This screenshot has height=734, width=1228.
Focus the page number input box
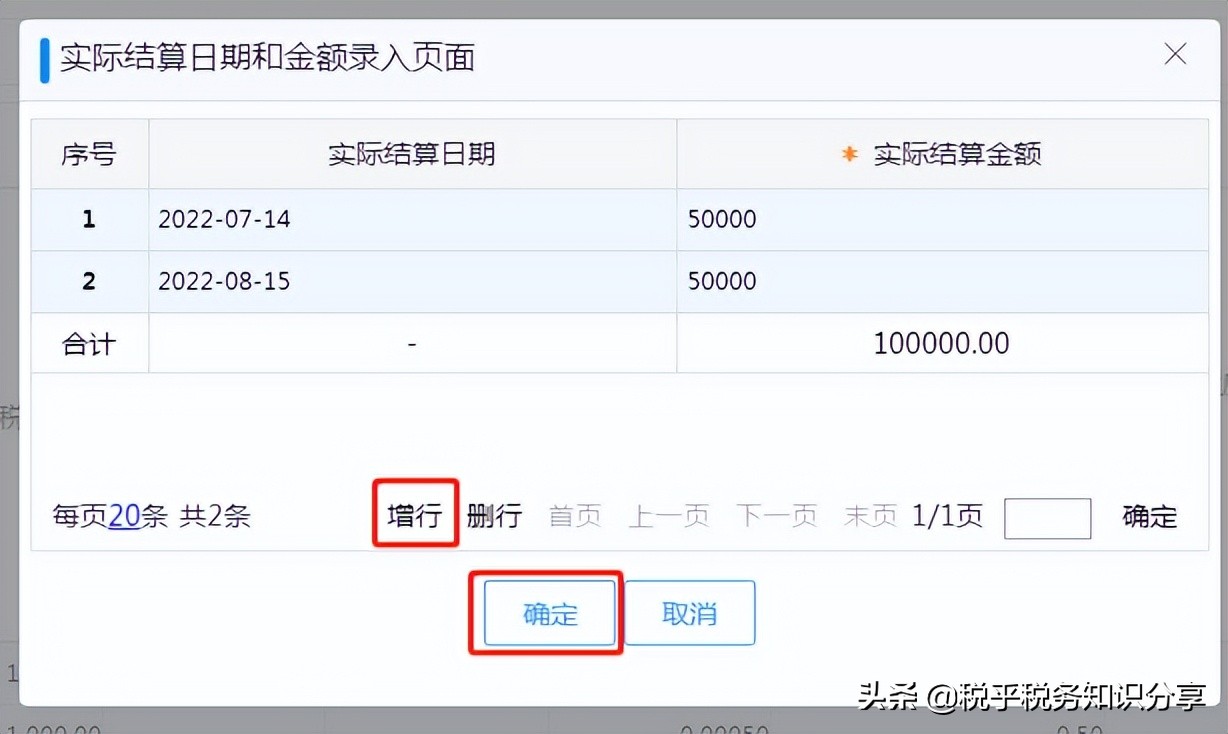1047,518
